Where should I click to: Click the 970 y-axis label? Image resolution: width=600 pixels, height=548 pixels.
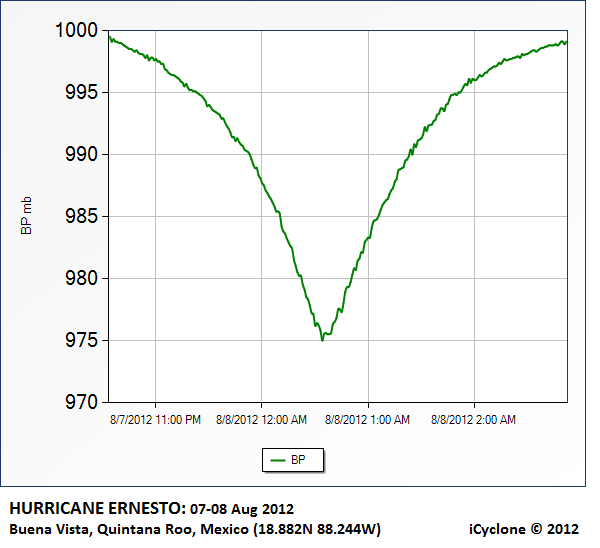[x=82, y=402]
